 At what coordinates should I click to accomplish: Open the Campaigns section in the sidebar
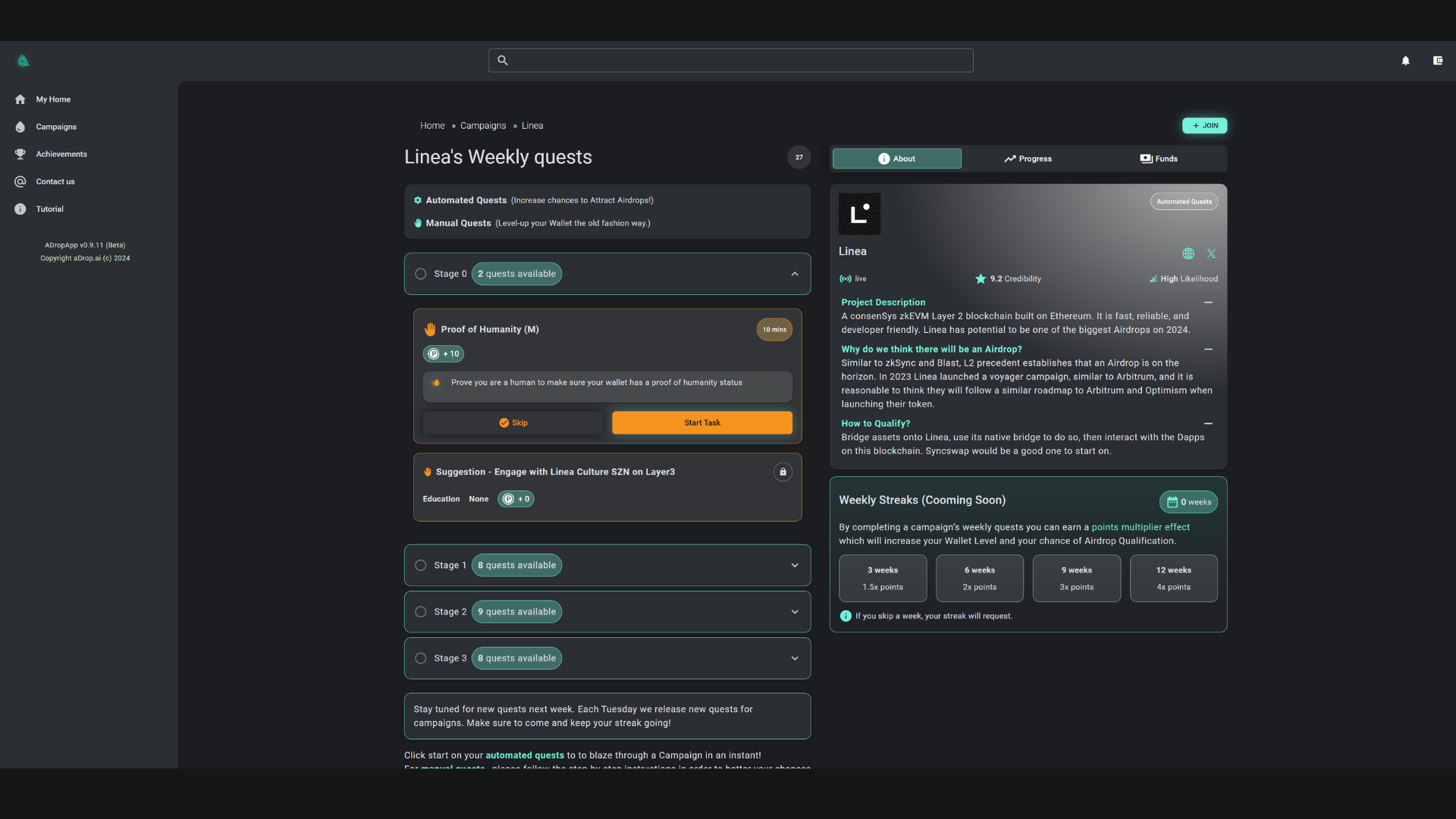click(x=55, y=127)
